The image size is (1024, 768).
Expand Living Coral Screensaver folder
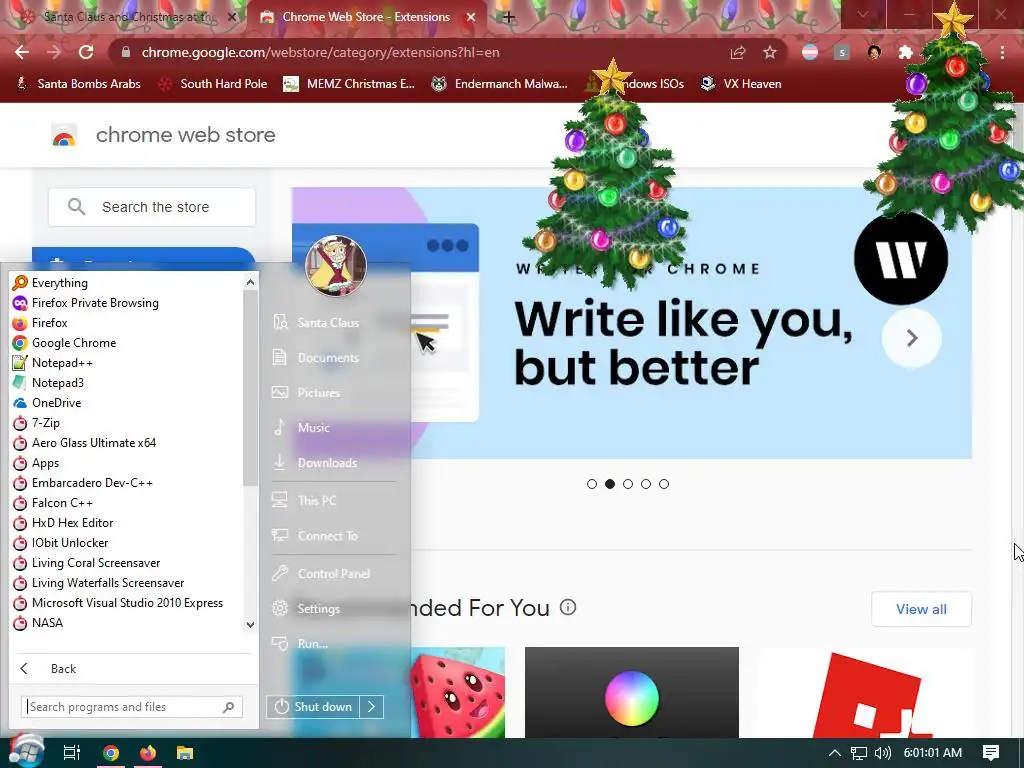tap(86, 563)
